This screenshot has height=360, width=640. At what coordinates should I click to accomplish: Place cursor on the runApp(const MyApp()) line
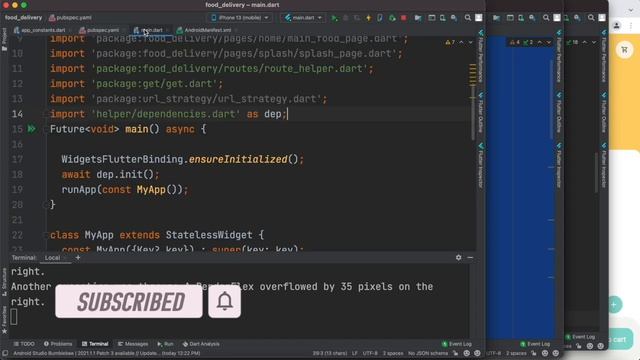pyautogui.click(x=125, y=190)
